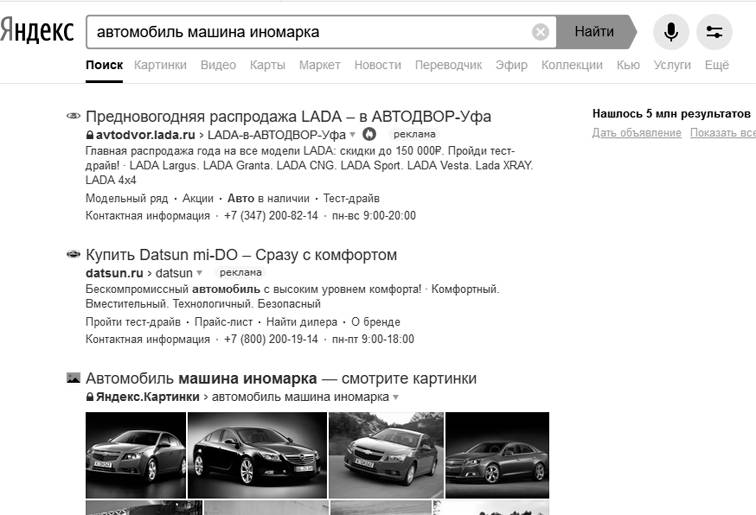The image size is (756, 515).
Task: Click round badge icon beside avtodvor.lada.ru
Action: pyautogui.click(x=369, y=134)
